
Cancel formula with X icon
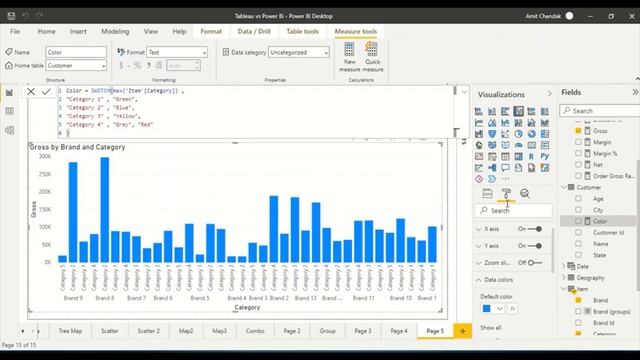tap(31, 91)
